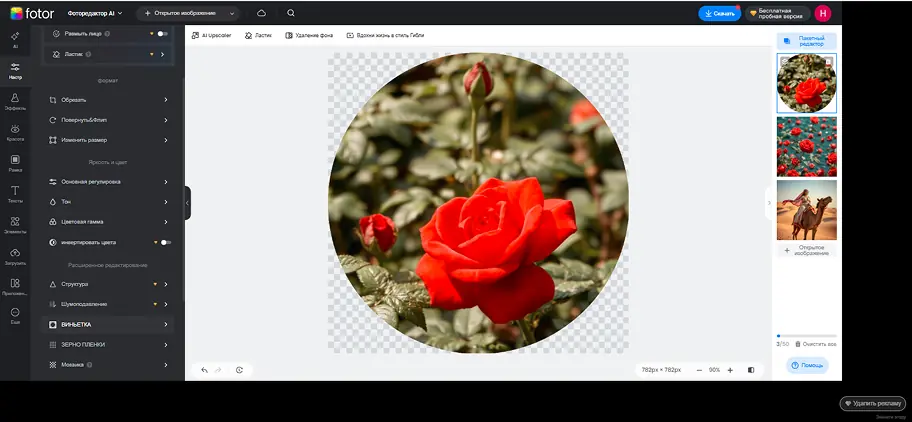Expand the Изменить размер option

(x=108, y=140)
